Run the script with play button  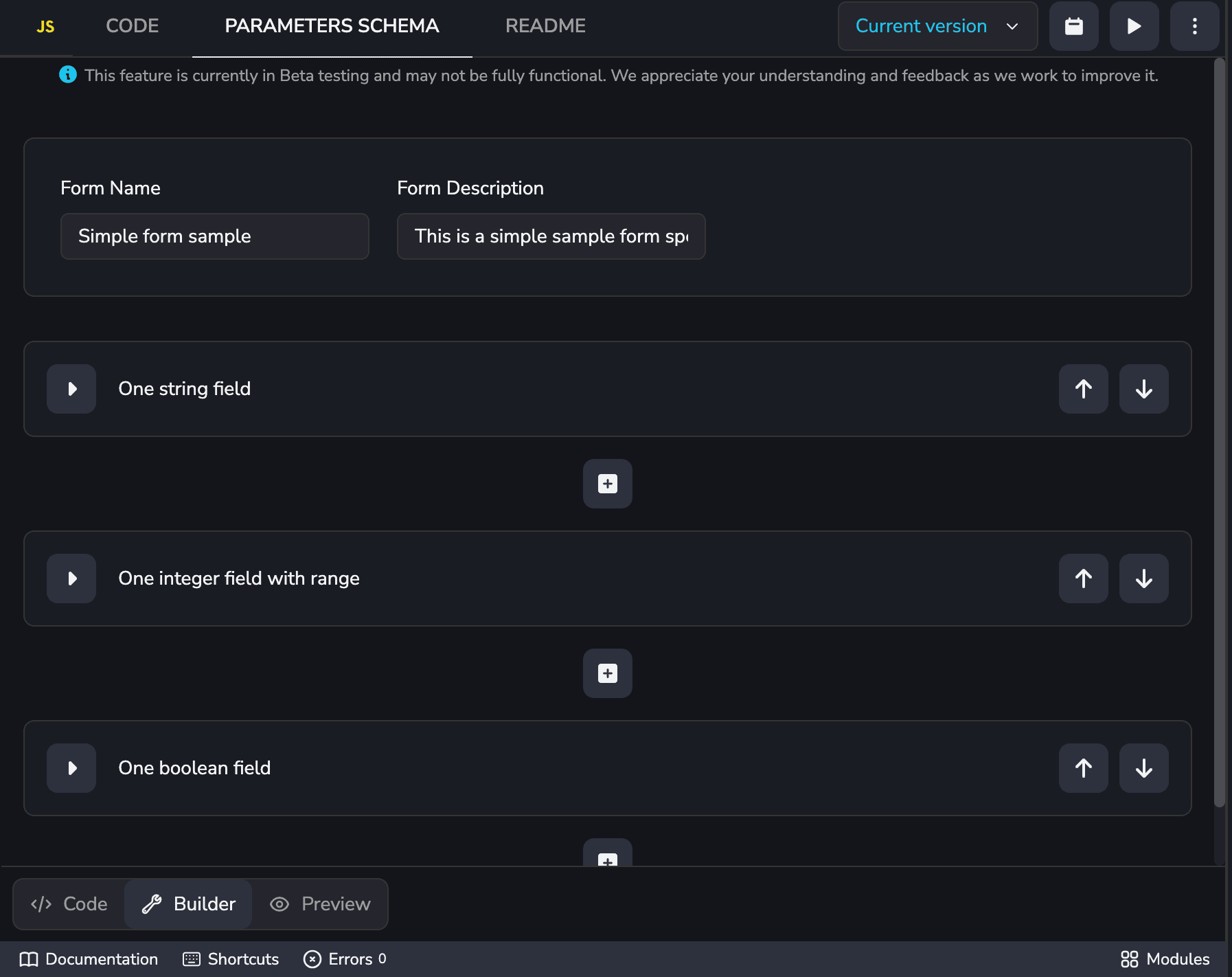1134,26
